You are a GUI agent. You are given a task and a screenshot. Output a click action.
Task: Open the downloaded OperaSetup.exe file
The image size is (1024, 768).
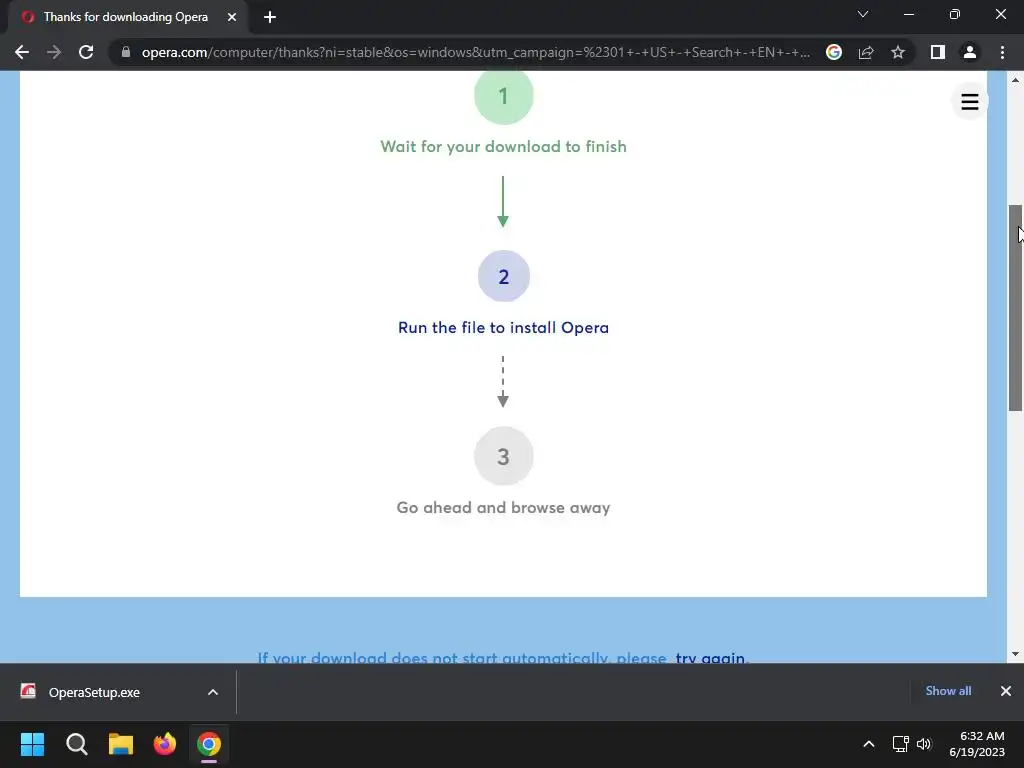click(x=94, y=692)
